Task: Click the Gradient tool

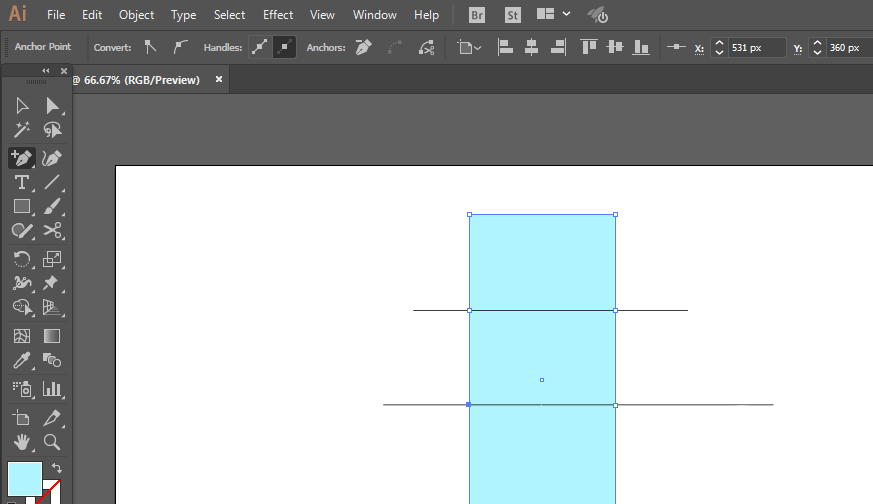Action: pos(53,336)
